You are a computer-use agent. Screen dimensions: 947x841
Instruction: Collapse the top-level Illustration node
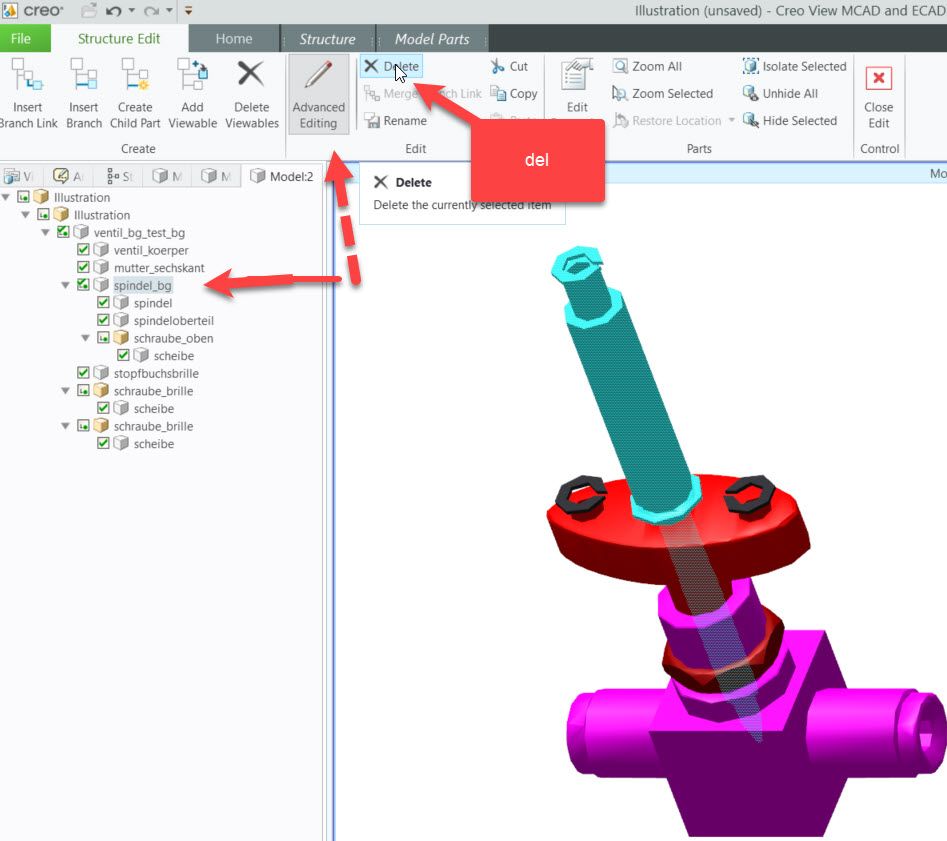[x=6, y=197]
